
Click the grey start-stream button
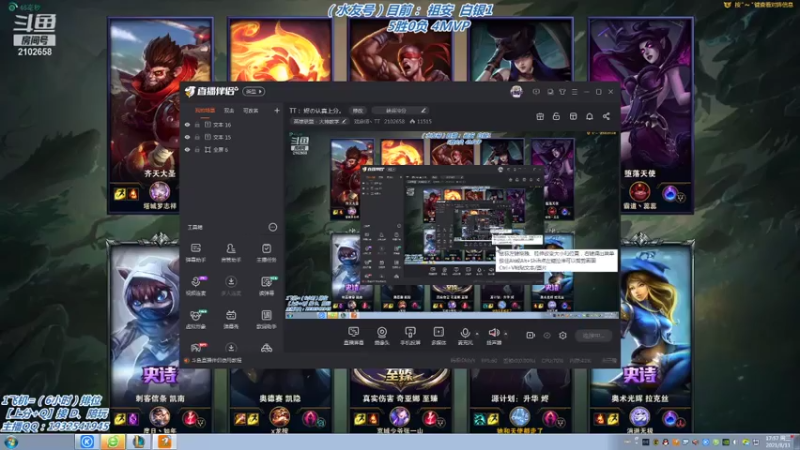(x=593, y=335)
